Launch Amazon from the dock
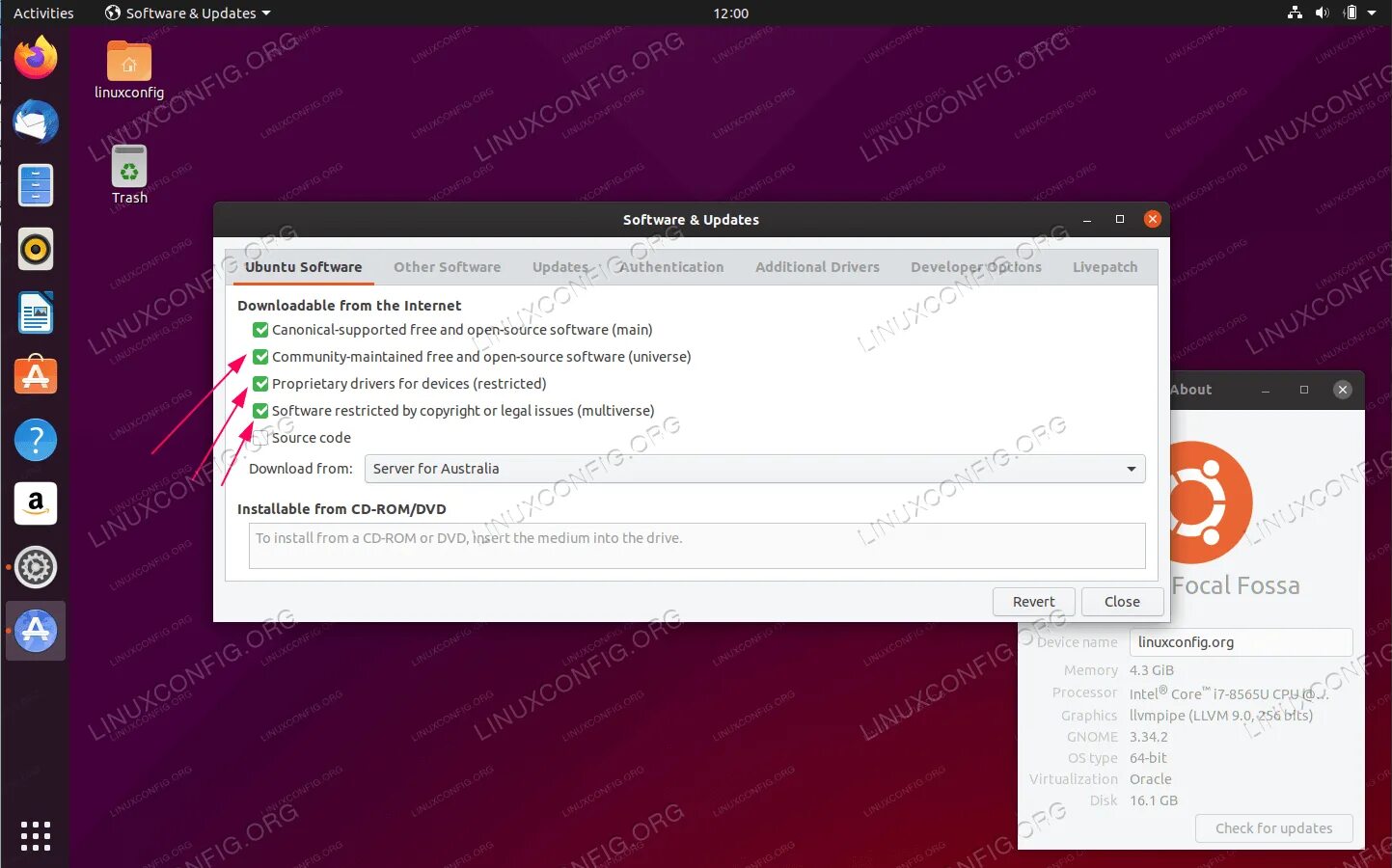 [36, 503]
